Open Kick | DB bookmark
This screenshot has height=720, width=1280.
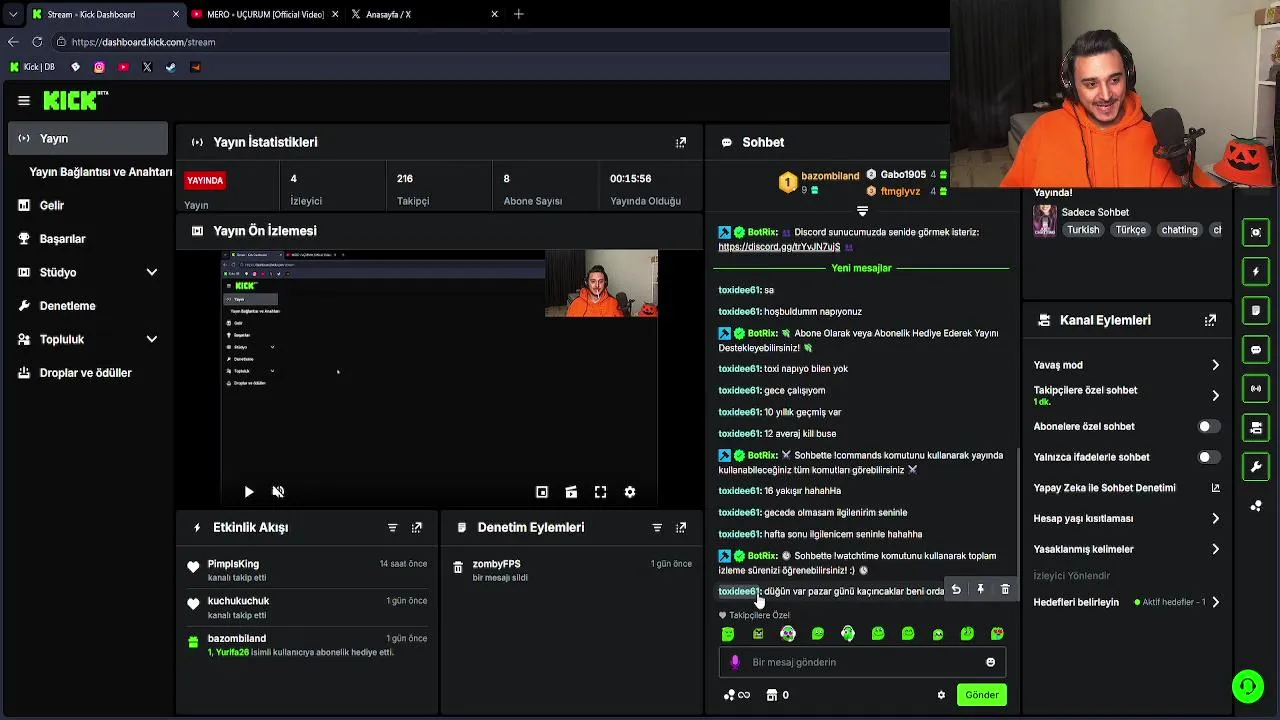tap(32, 67)
